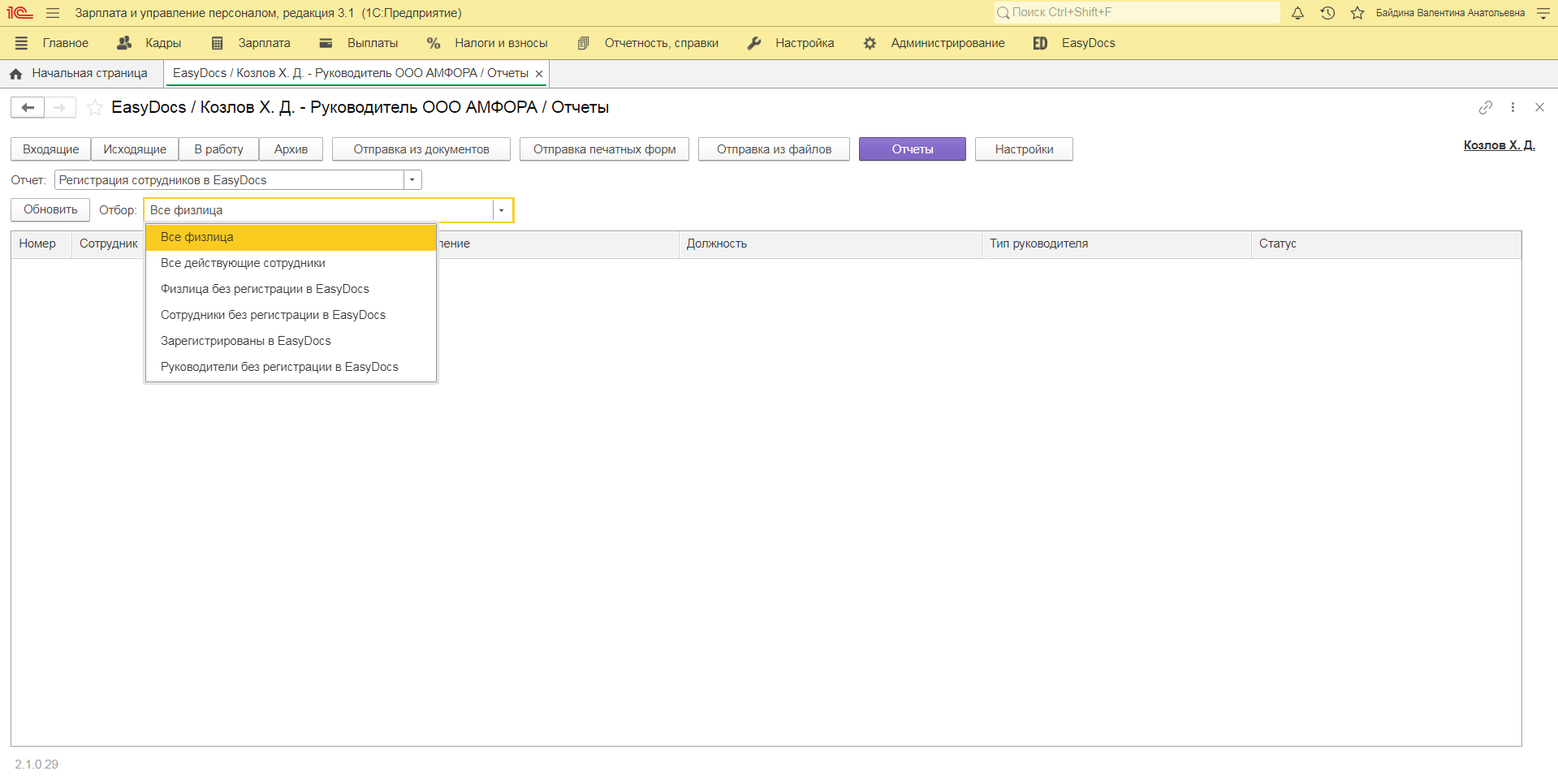
Task: Switch to the Входящие tab
Action: [50, 149]
